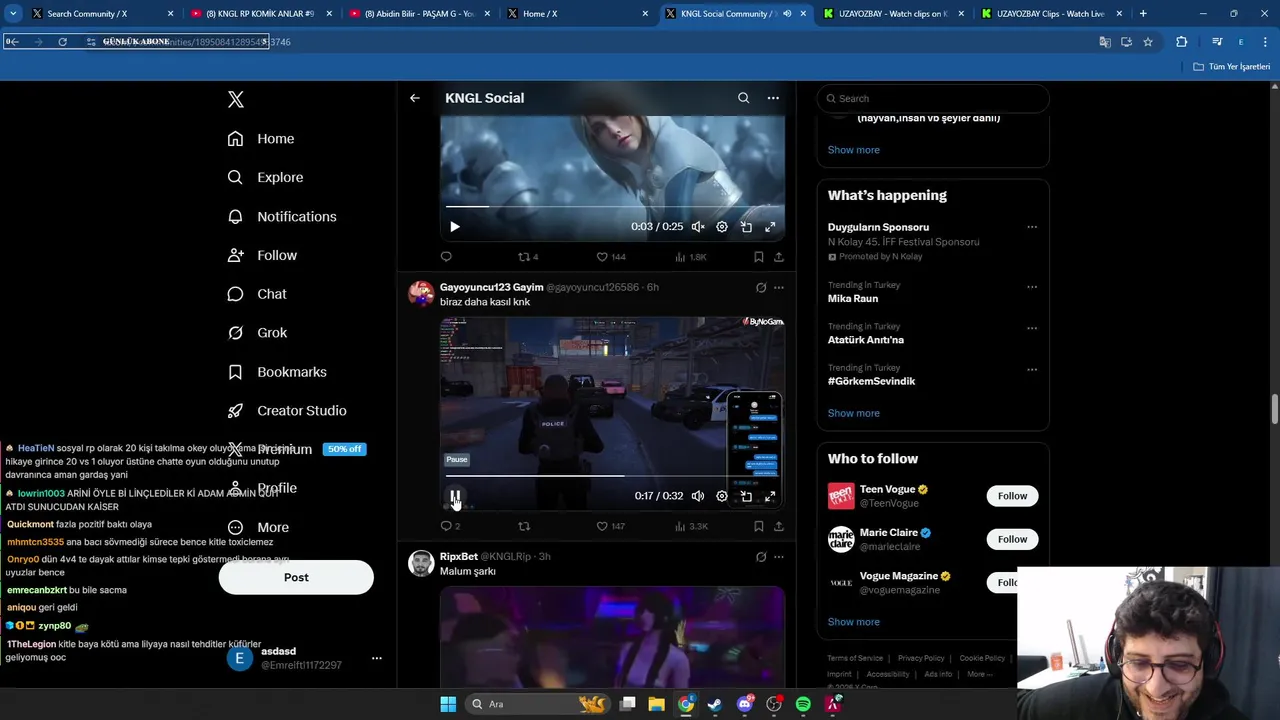Open options for Atatürk Anıtı'nı trend
Viewport: 1280px width, 720px height.
point(1032,328)
